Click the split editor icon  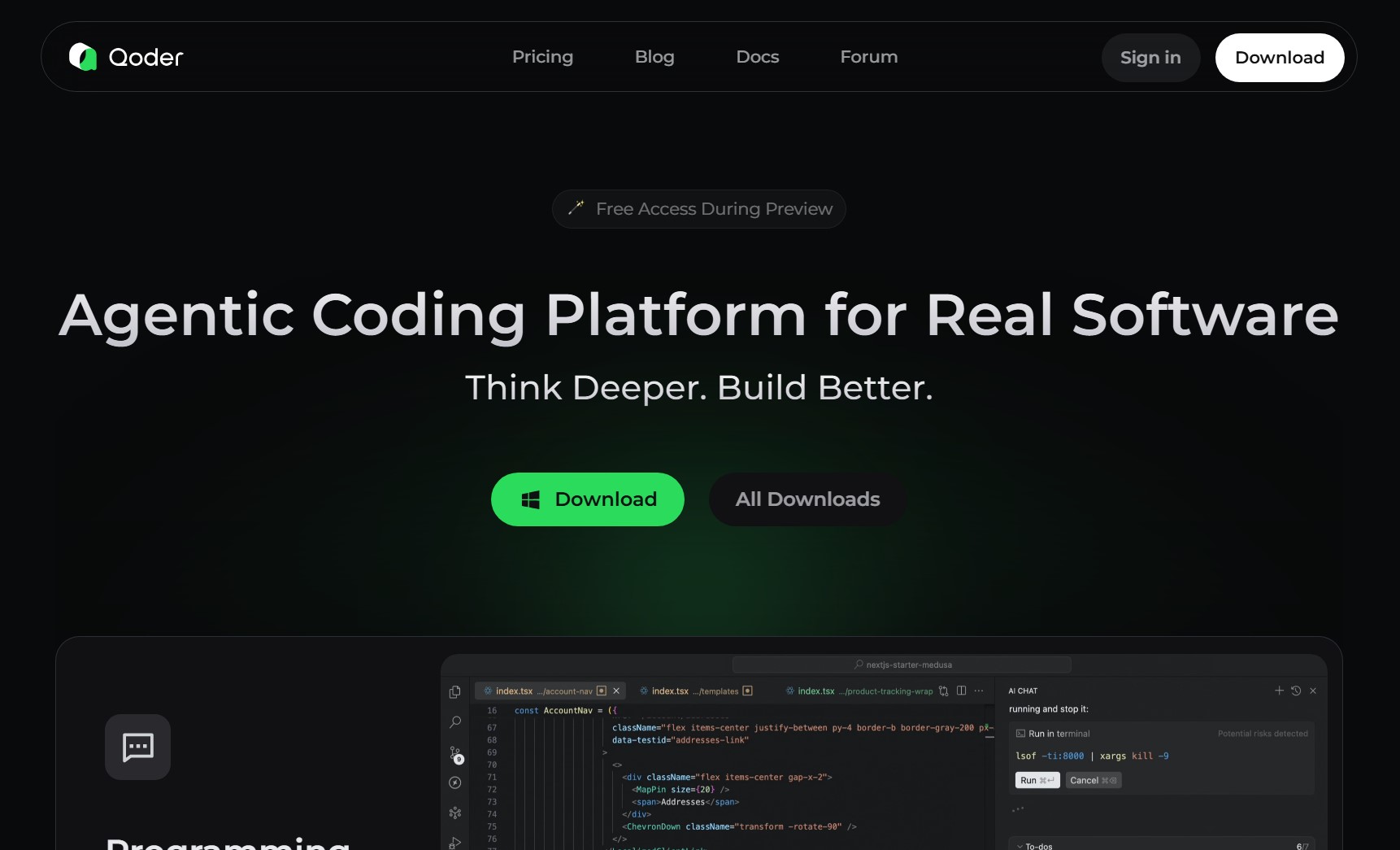pos(962,691)
